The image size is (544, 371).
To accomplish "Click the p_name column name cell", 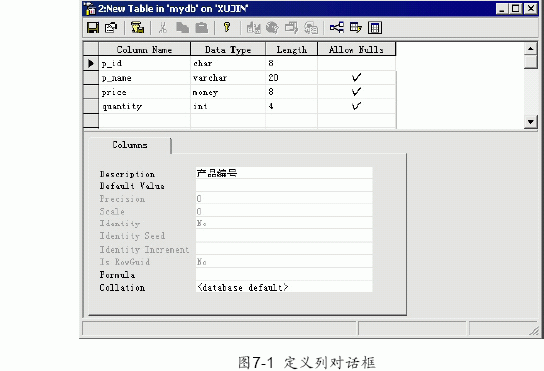I will (x=144, y=78).
